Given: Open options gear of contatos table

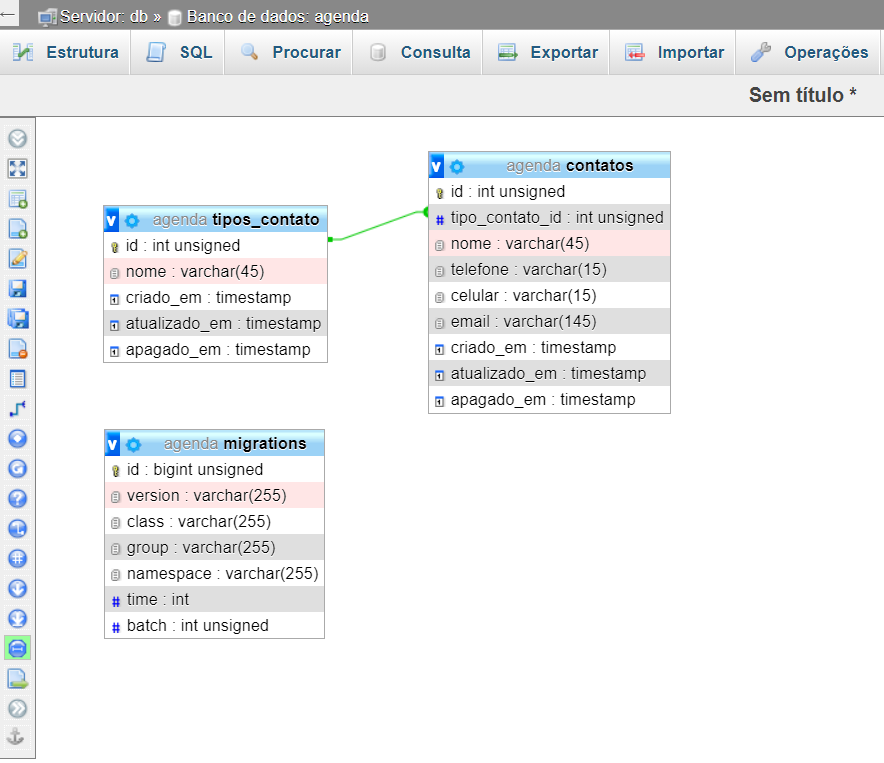Looking at the screenshot, I should 457,166.
